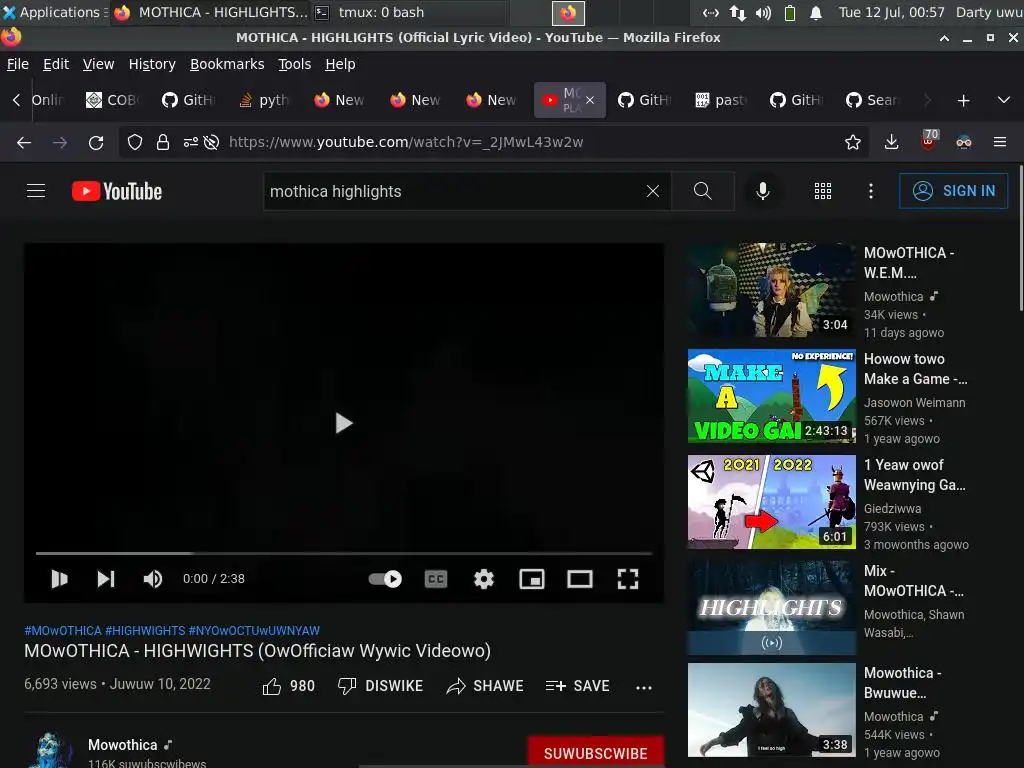Open more actions ellipsis below video
The image size is (1024, 768).
click(644, 687)
